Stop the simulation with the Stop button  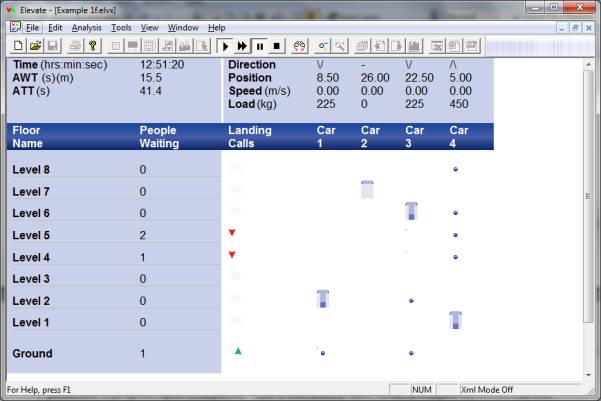(277, 46)
